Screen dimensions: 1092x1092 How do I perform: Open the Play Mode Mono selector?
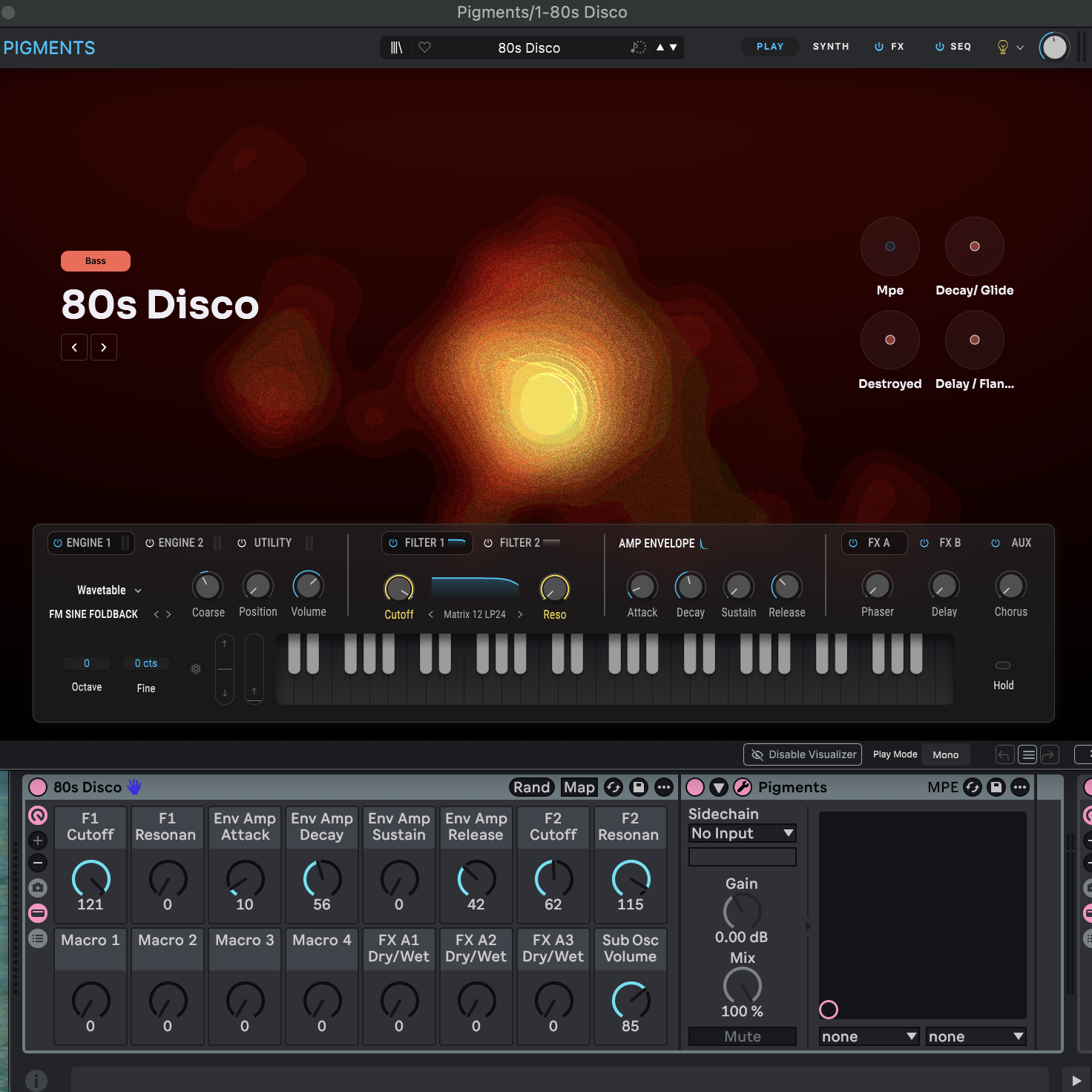[x=946, y=754]
